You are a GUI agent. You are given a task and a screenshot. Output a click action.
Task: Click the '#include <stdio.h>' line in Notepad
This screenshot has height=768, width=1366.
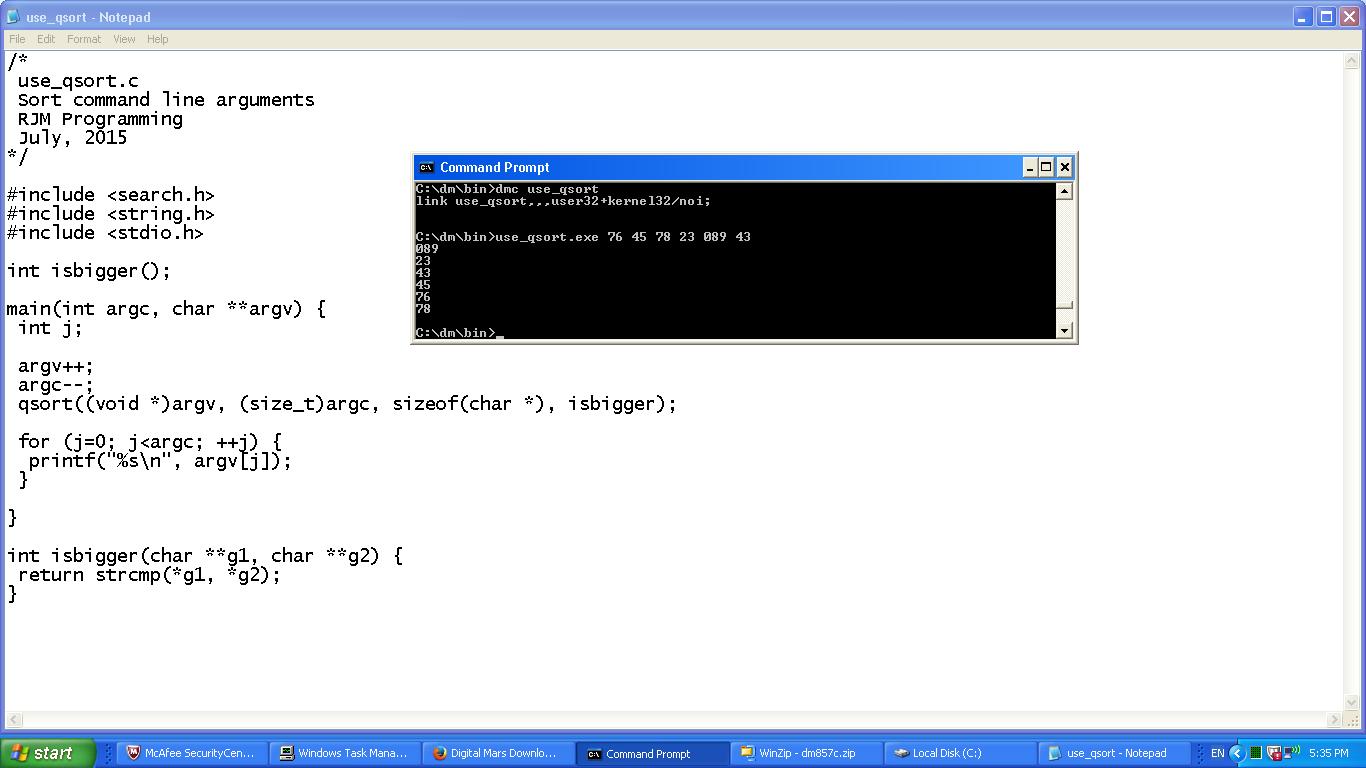[105, 233]
